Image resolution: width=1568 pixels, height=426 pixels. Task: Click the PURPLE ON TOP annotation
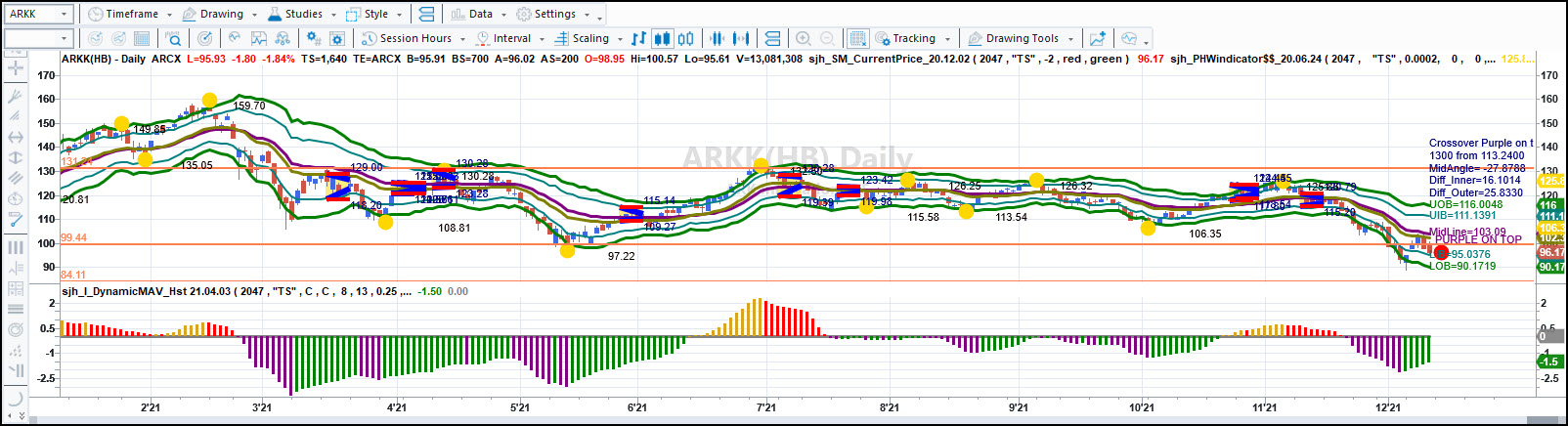tap(1478, 239)
